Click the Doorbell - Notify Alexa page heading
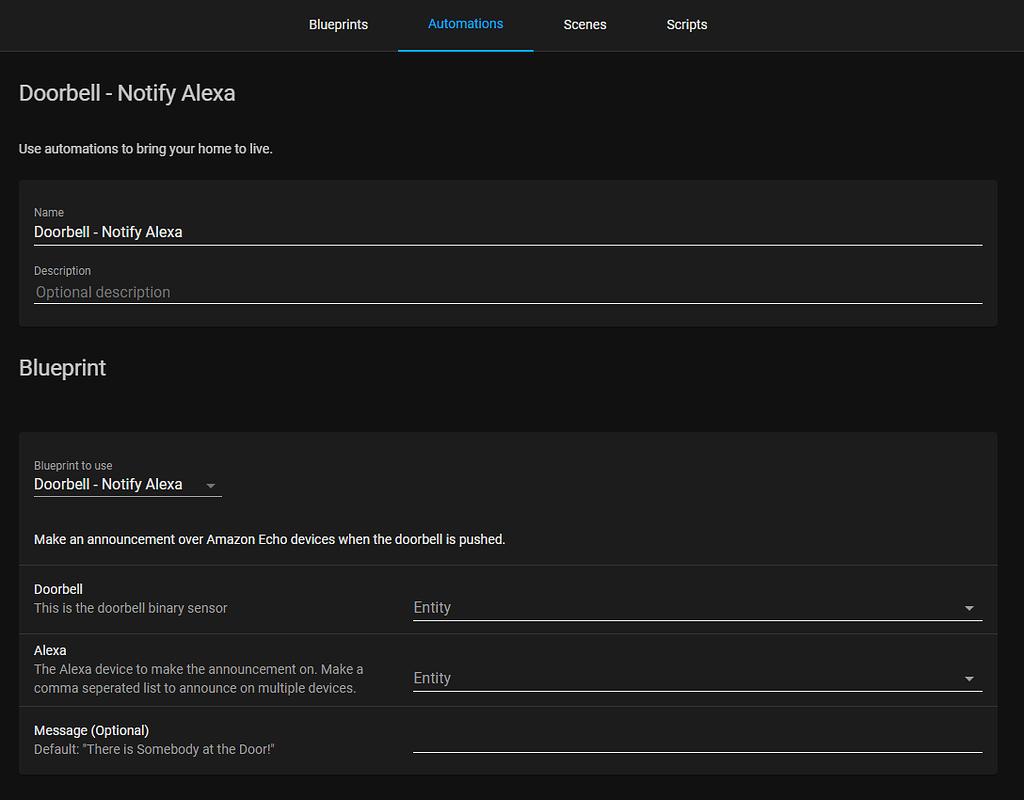Image resolution: width=1024 pixels, height=800 pixels. pyautogui.click(x=127, y=93)
